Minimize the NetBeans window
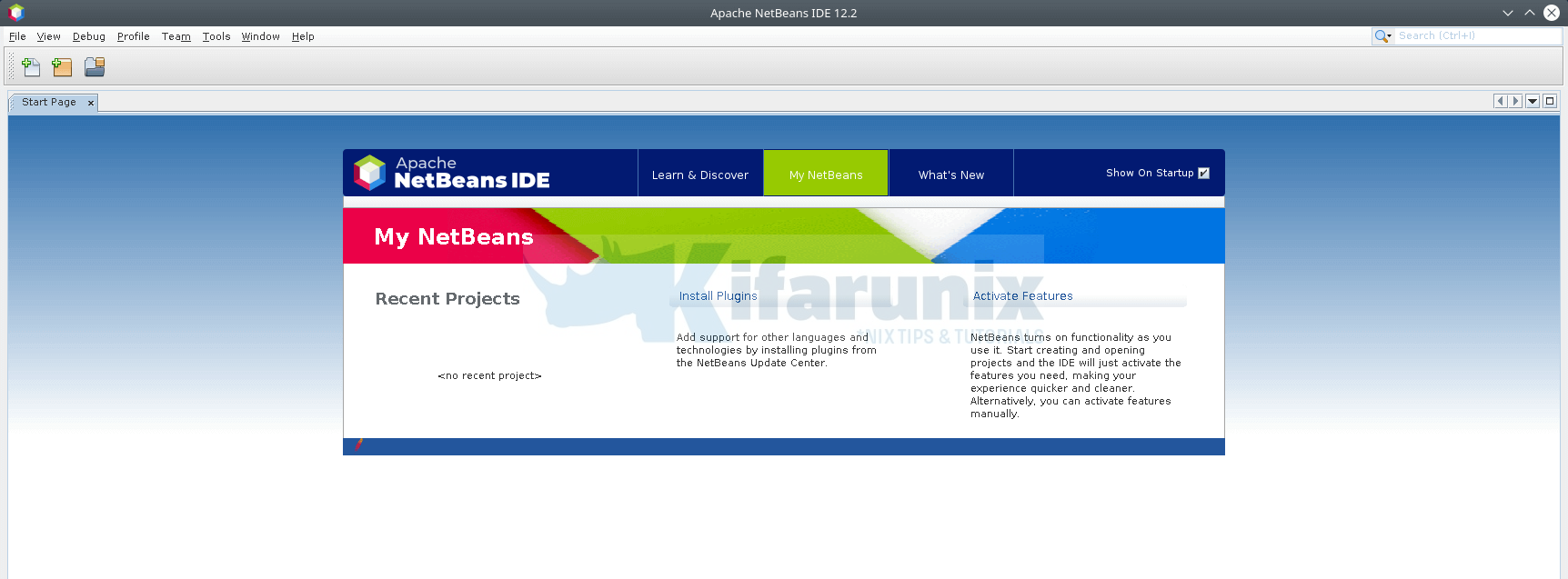The width and height of the screenshot is (1568, 579). (x=1507, y=13)
